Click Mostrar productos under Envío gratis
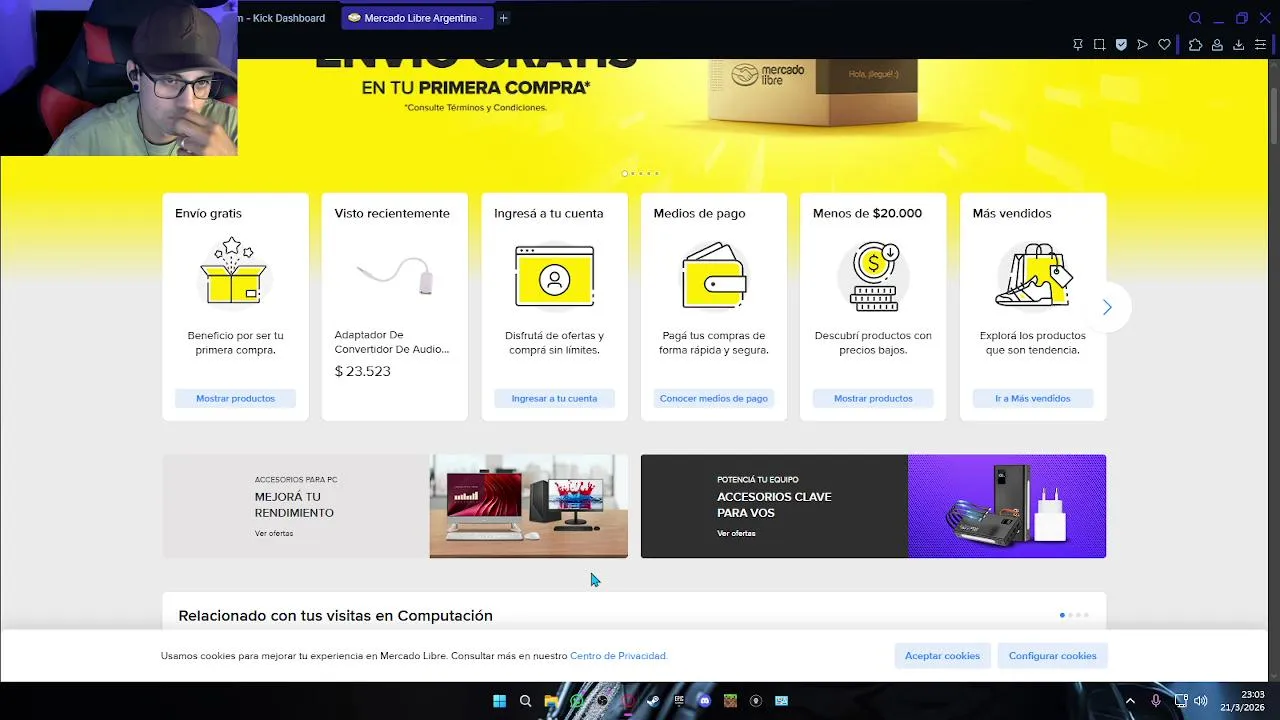1280x720 pixels. 235,398
